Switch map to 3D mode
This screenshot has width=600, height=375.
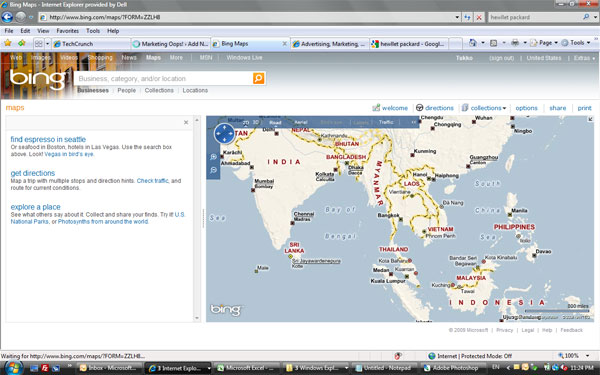click(256, 122)
